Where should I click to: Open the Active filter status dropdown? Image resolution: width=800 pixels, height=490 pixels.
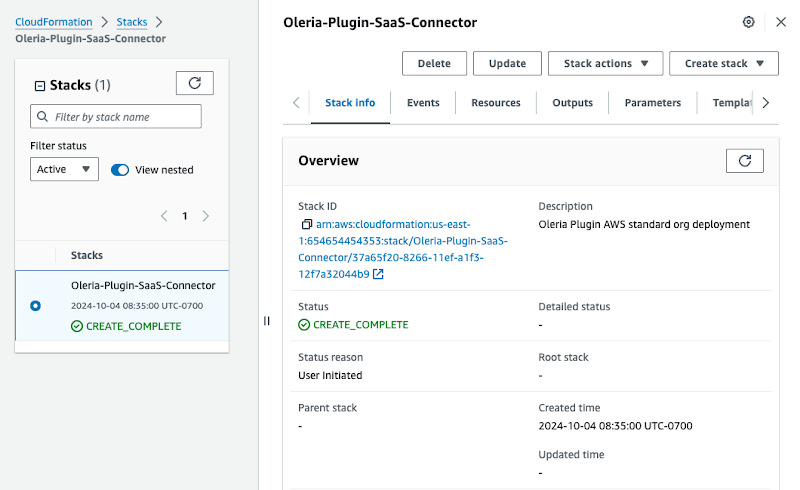point(64,169)
